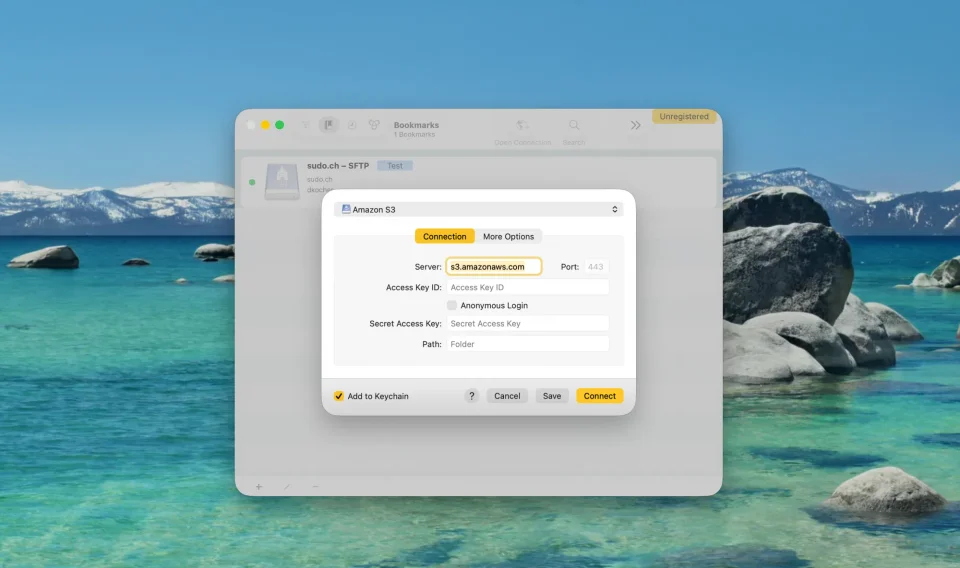Uncheck the Add to Keychain checkbox
This screenshot has height=568, width=960.
pyautogui.click(x=339, y=396)
